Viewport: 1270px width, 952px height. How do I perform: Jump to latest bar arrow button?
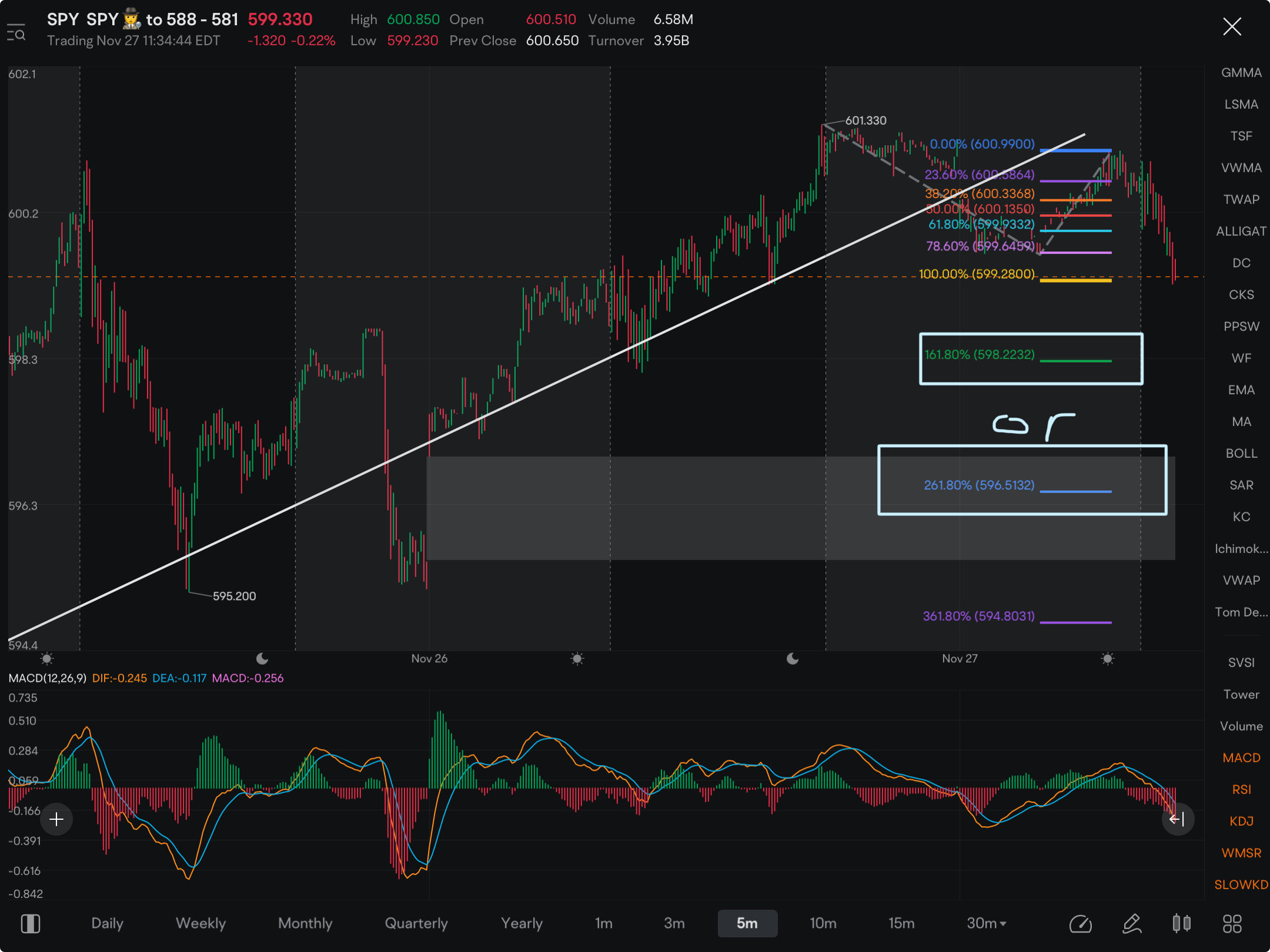click(1178, 819)
